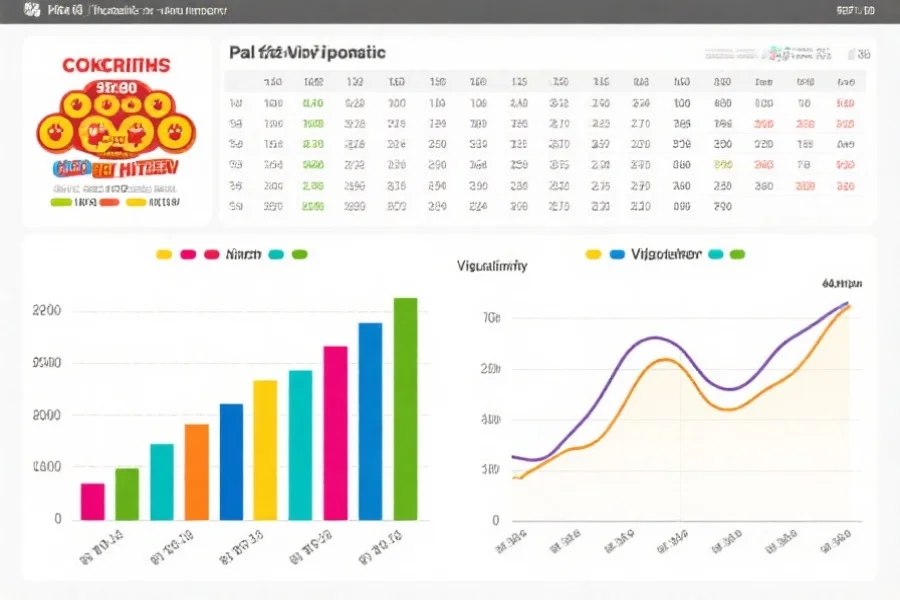Select the shortest pink bar in bar chart
This screenshot has height=600, width=900.
(x=93, y=501)
